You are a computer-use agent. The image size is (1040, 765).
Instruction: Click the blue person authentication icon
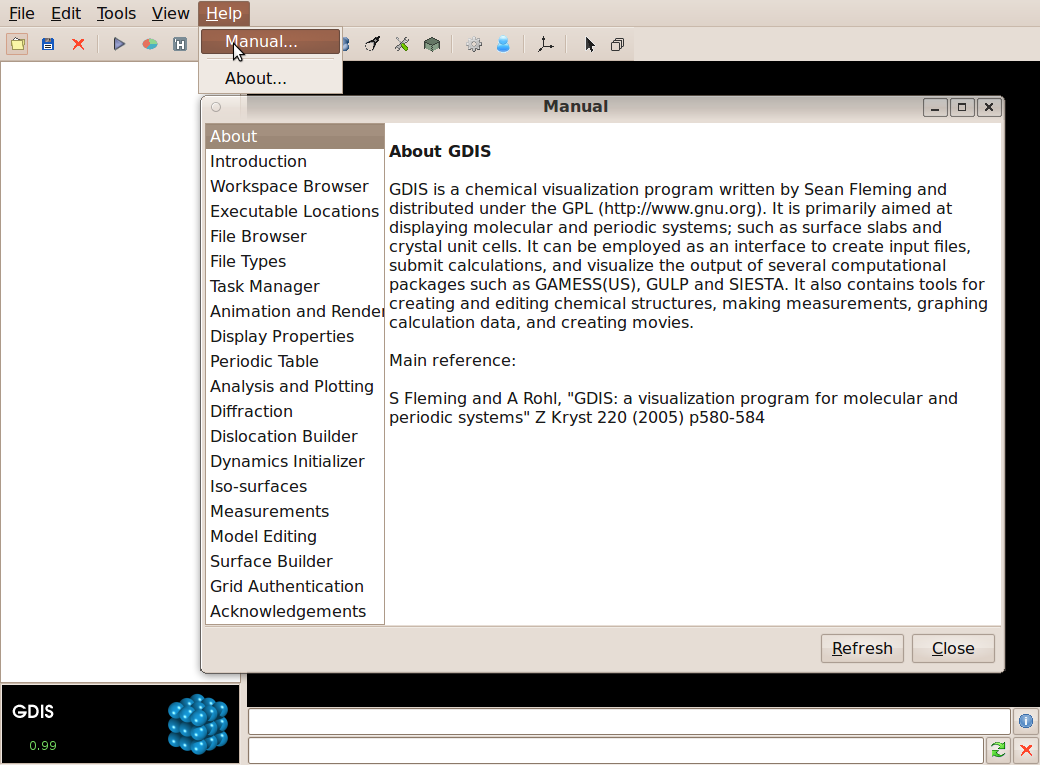[503, 43]
